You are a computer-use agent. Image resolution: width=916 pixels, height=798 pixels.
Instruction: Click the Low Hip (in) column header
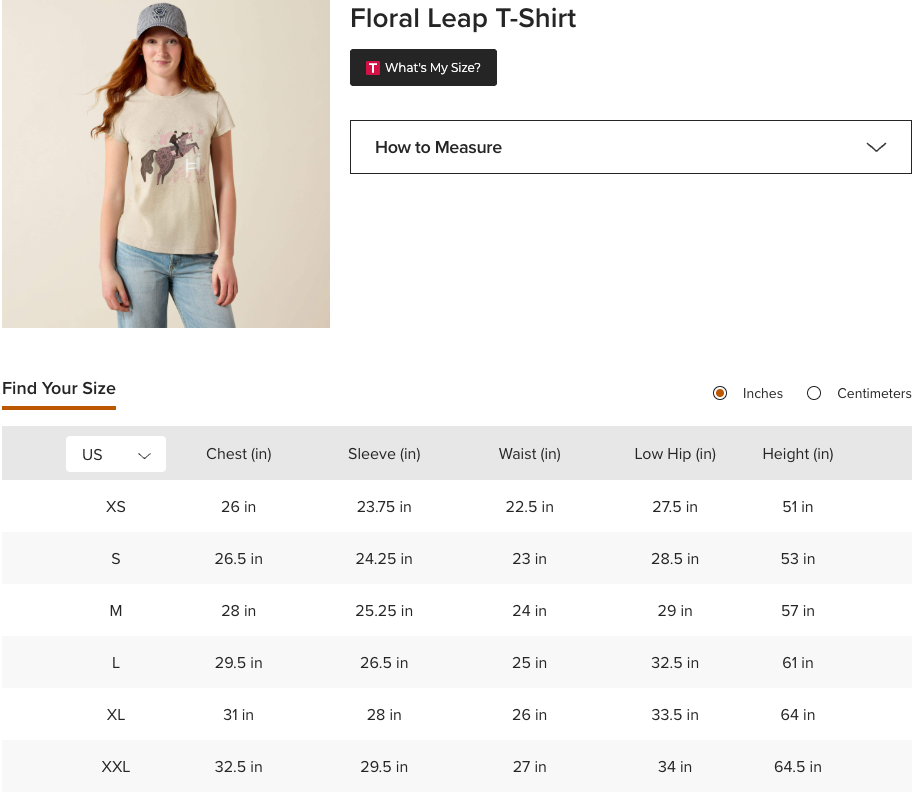point(675,454)
